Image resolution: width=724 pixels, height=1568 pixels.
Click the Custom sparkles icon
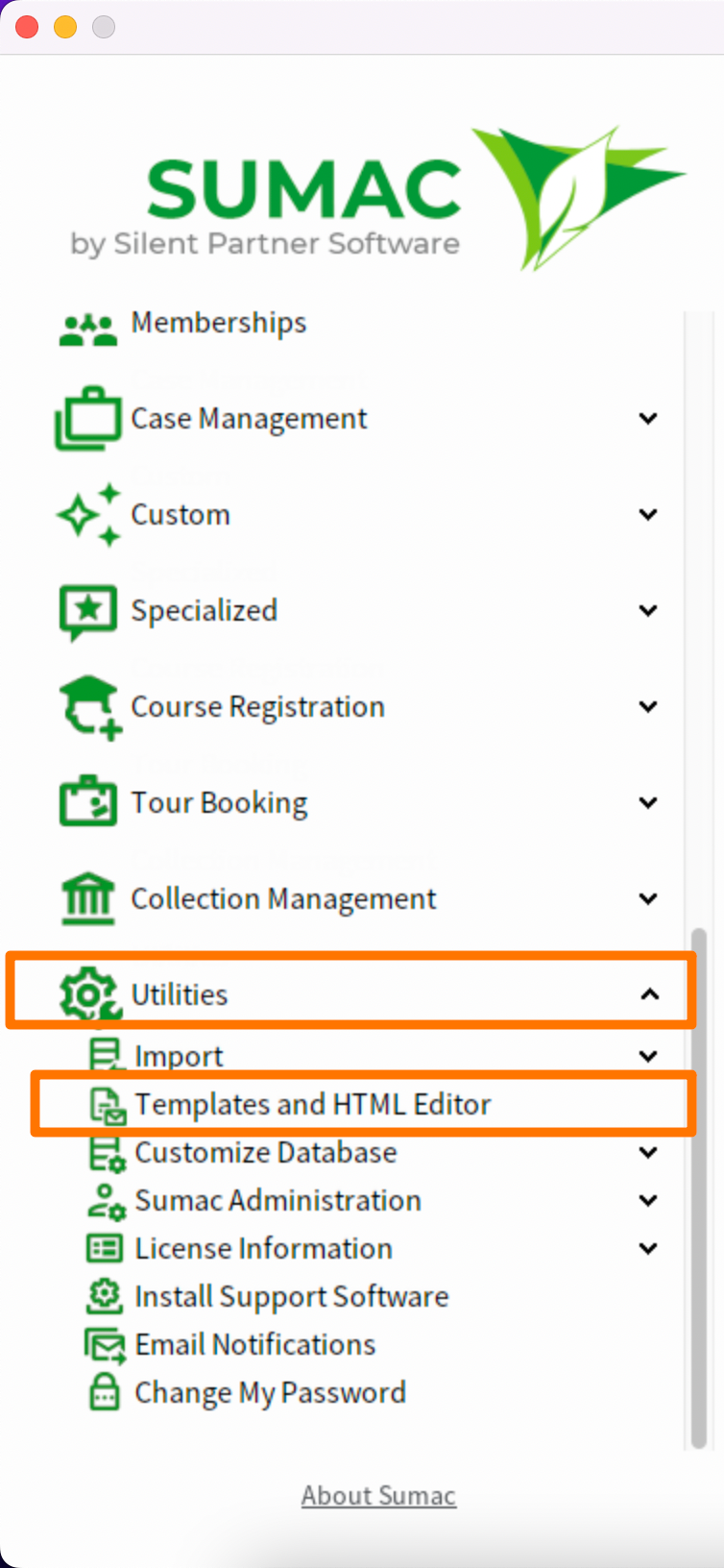pos(89,514)
